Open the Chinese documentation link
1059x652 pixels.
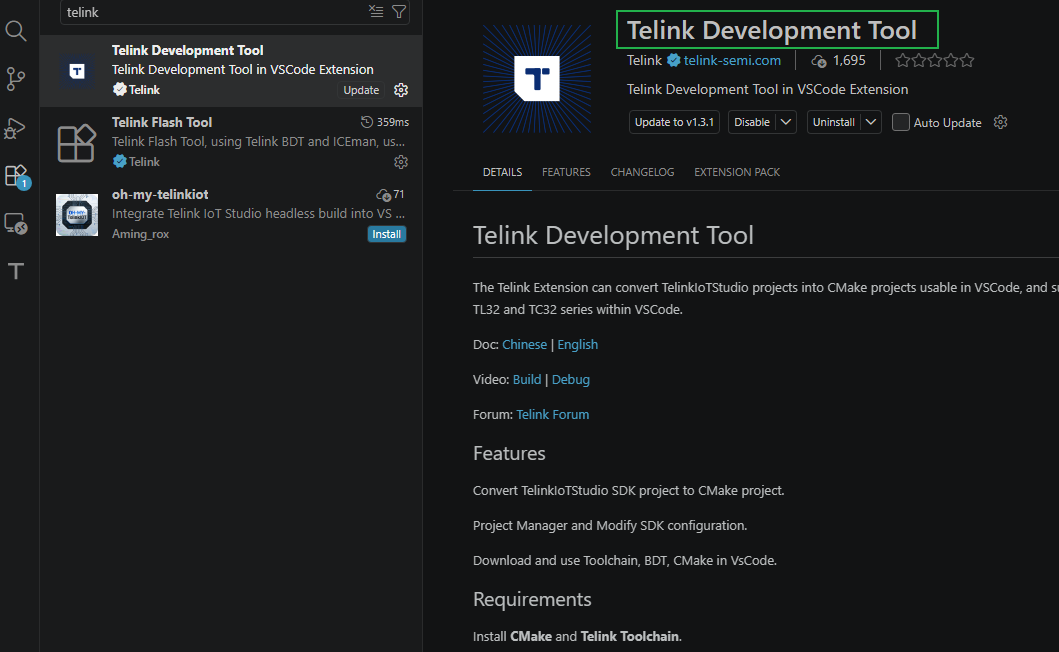pos(525,345)
